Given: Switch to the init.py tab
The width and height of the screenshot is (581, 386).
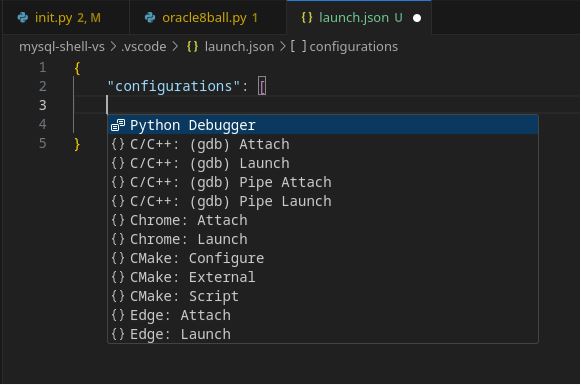Looking at the screenshot, I should pos(66,17).
